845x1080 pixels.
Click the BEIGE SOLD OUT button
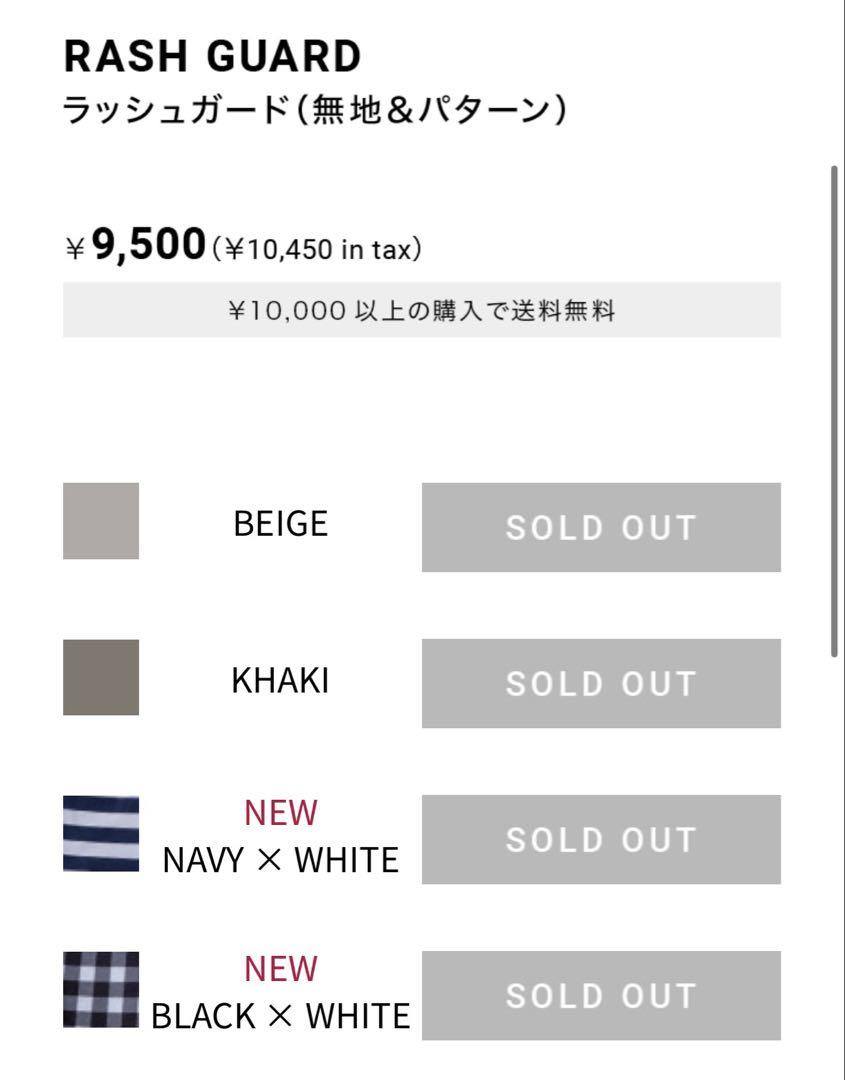601,527
